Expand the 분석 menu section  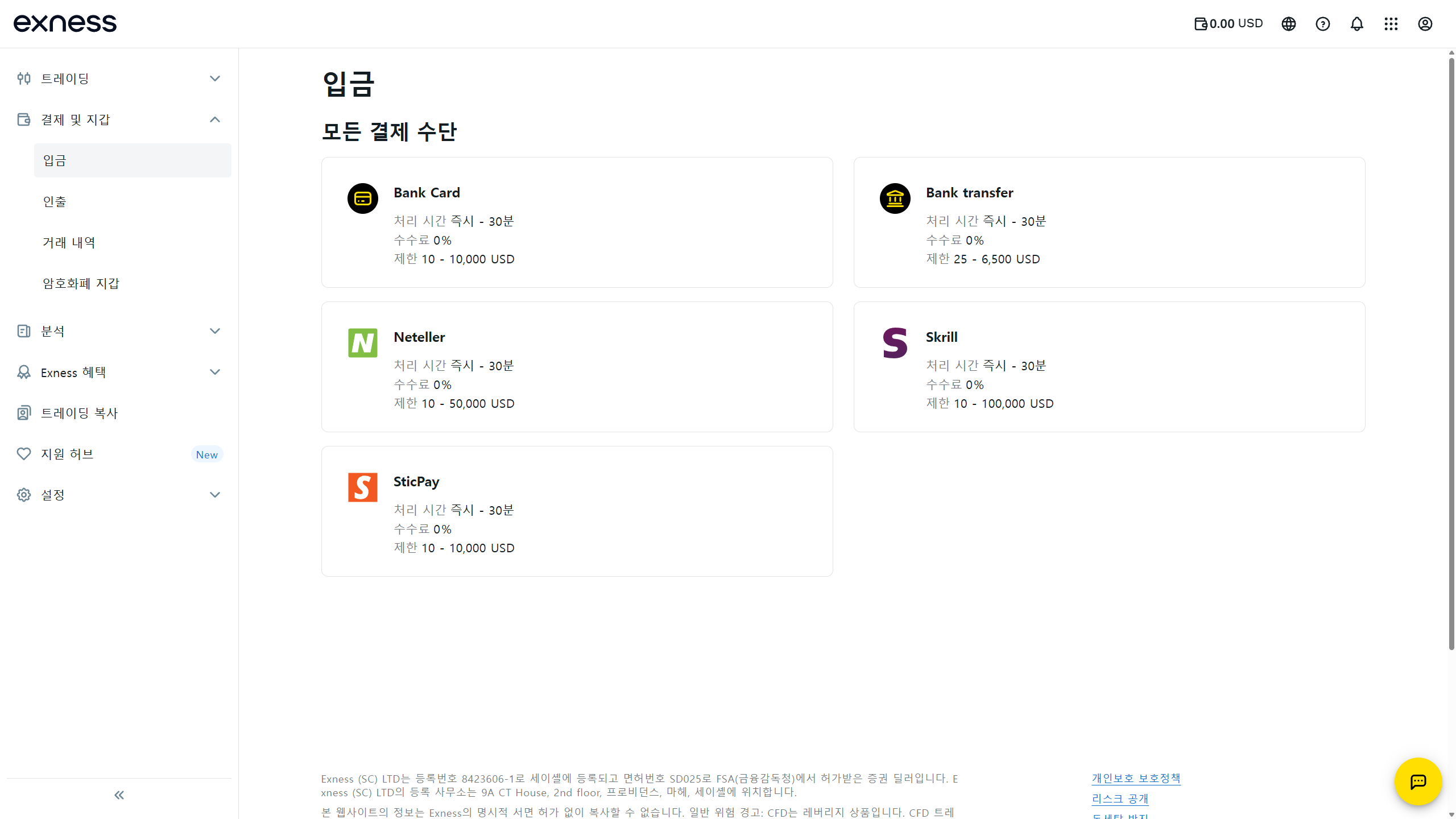tap(119, 331)
